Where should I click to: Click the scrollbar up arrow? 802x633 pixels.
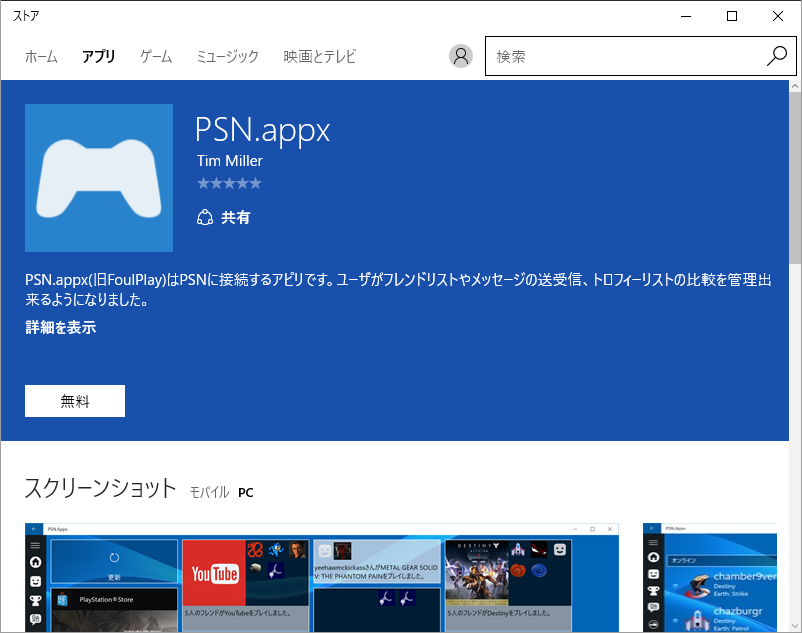click(795, 86)
